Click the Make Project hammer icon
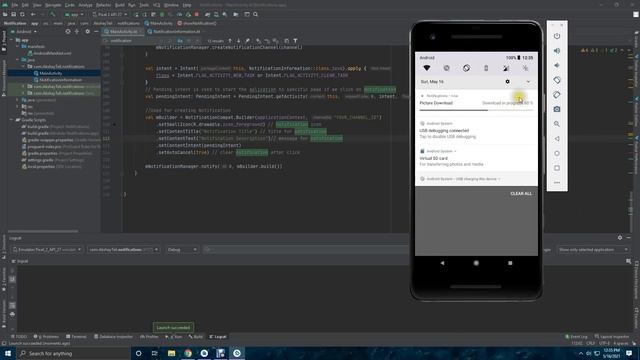The width and height of the screenshot is (640, 360). 53,14
